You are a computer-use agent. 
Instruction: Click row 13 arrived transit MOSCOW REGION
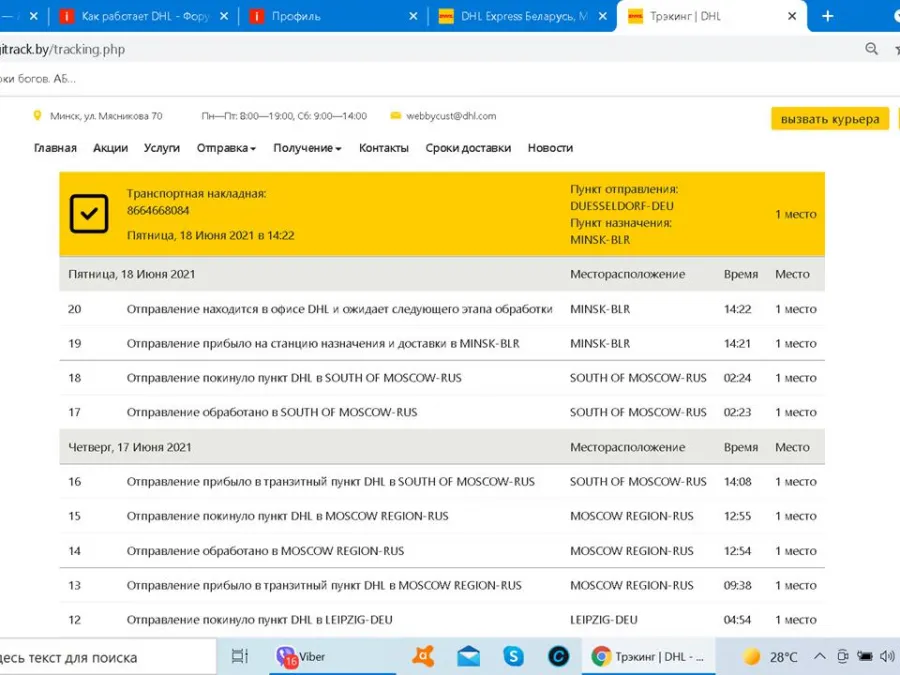pyautogui.click(x=324, y=585)
